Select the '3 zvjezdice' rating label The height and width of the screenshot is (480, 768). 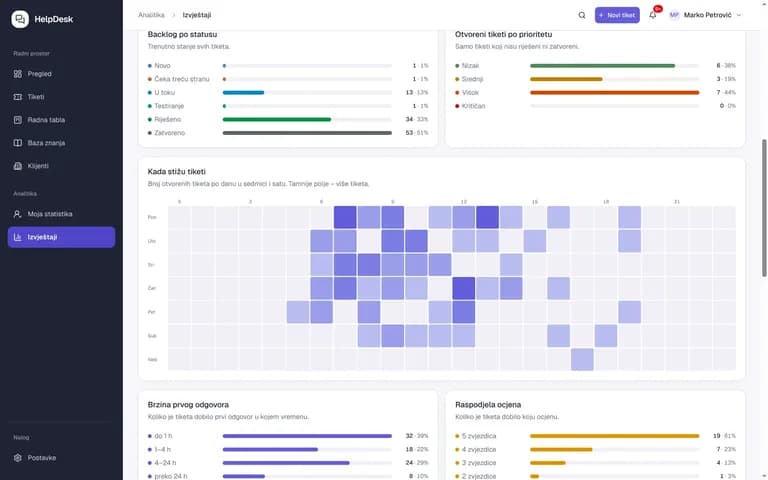(x=479, y=463)
